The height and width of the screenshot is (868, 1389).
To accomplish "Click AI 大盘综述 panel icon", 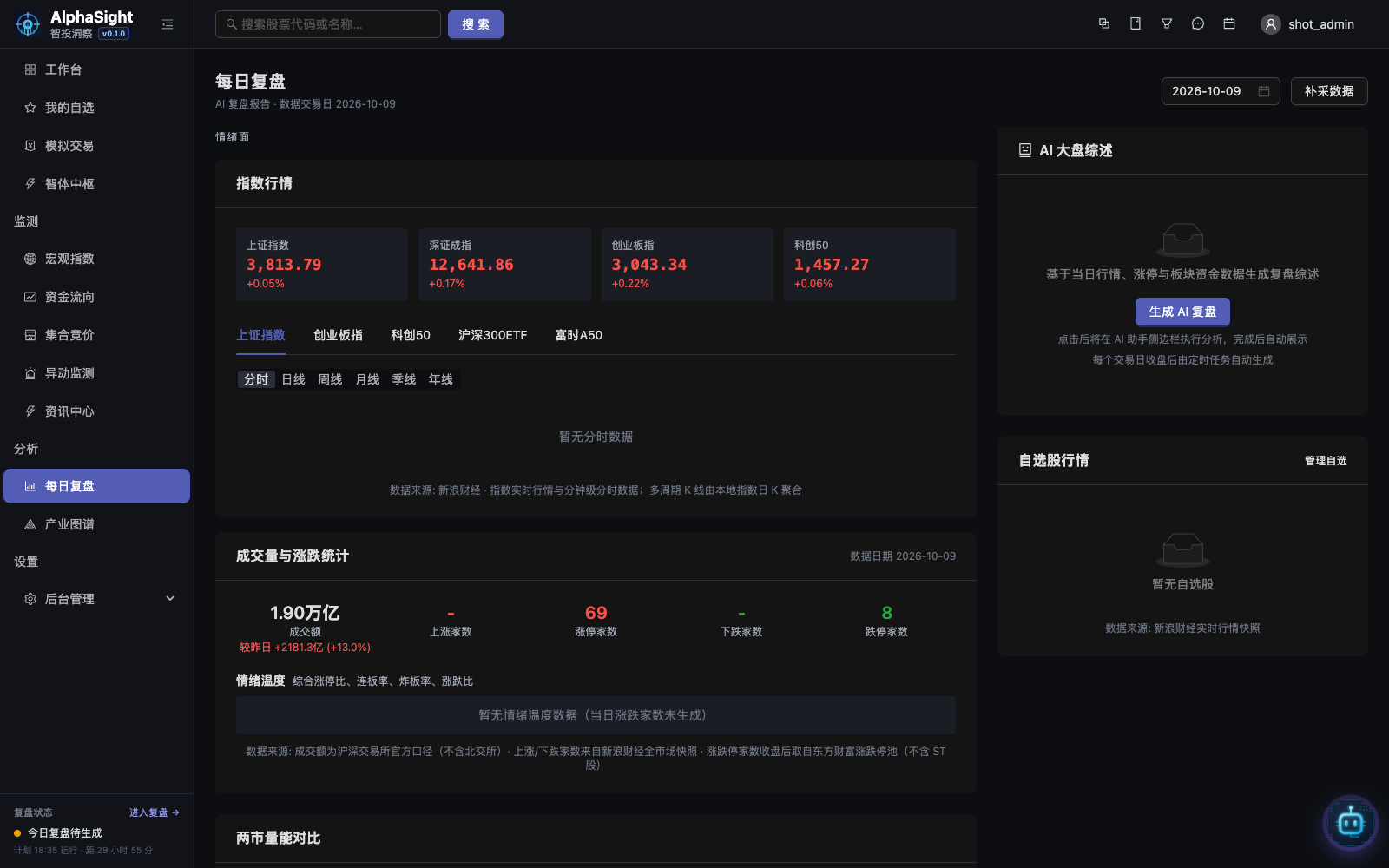I will pyautogui.click(x=1025, y=150).
